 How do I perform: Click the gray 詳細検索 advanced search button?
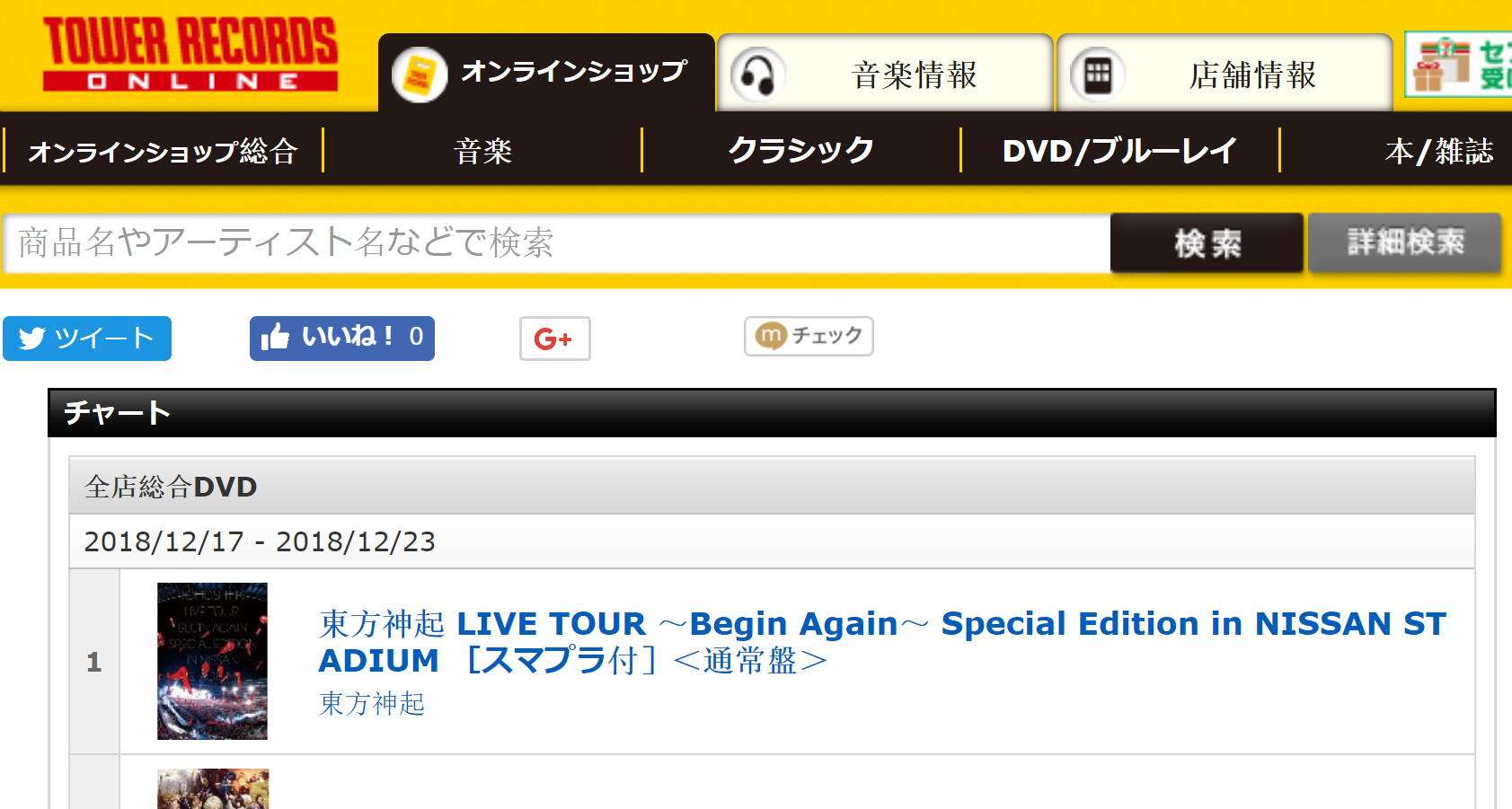(1405, 242)
